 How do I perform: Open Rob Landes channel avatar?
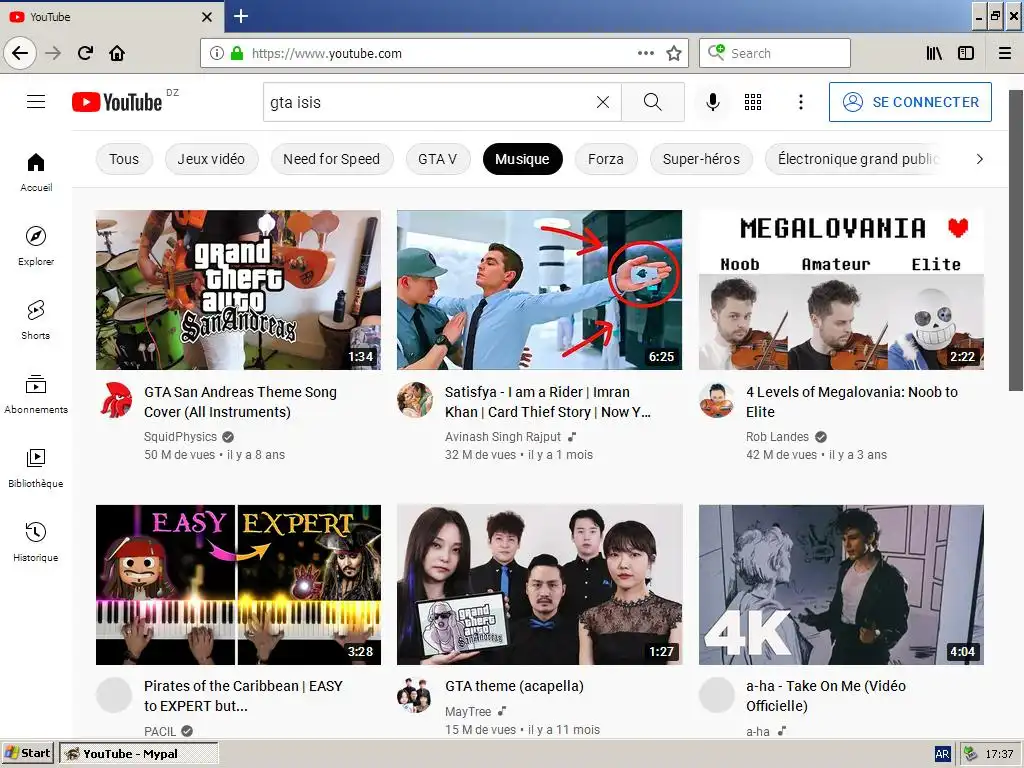coord(716,400)
